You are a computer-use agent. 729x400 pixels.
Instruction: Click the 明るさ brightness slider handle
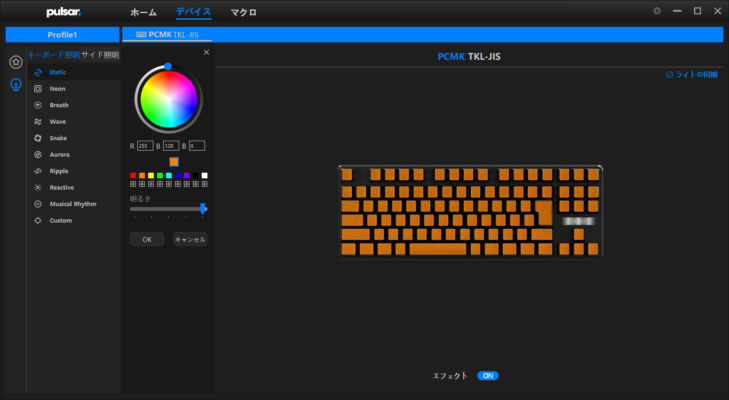[x=203, y=208]
